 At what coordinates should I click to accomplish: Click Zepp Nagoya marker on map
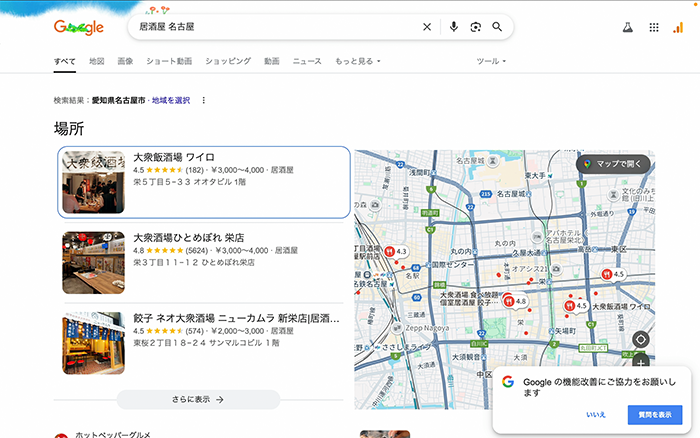click(396, 328)
